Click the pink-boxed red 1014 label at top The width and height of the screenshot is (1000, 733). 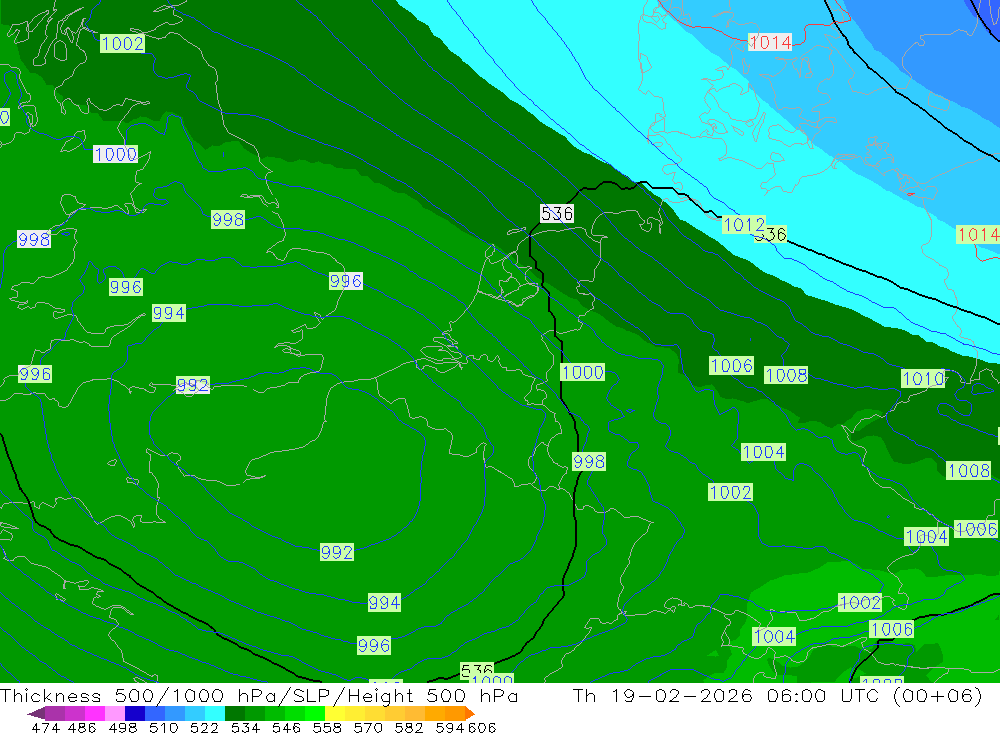[770, 43]
